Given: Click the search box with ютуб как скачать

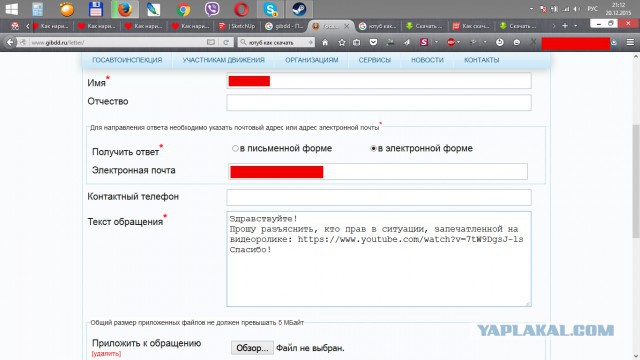Looking at the screenshot, I should coord(277,42).
